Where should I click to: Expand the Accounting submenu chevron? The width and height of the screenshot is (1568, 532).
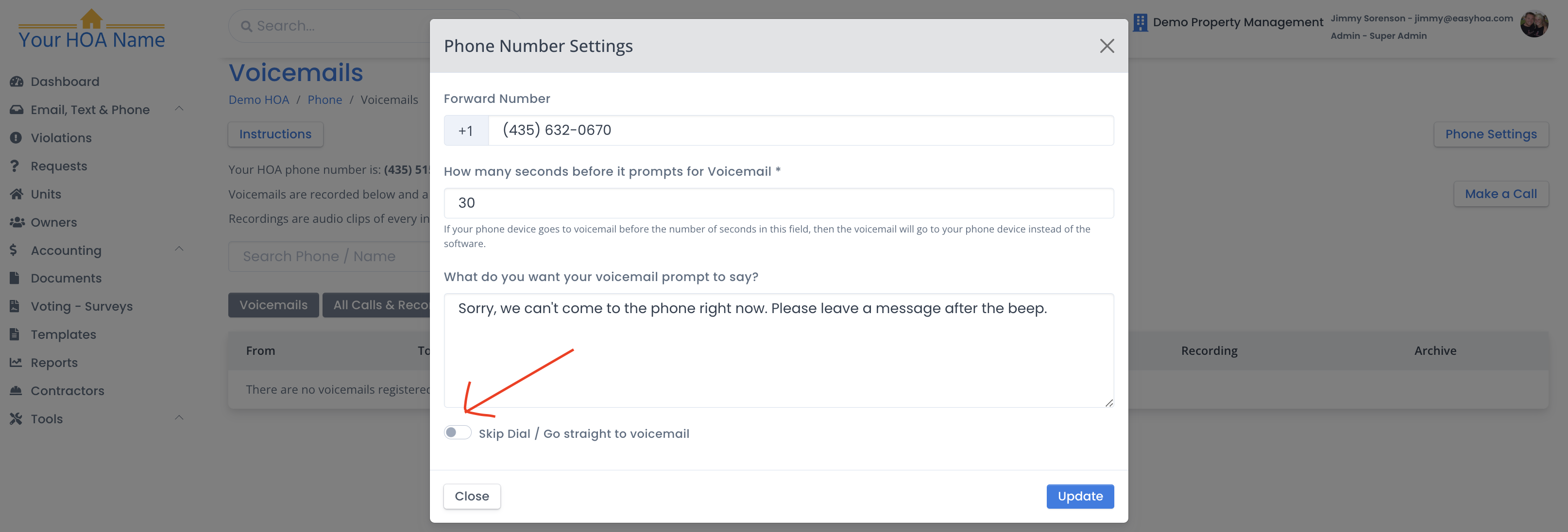[179, 249]
